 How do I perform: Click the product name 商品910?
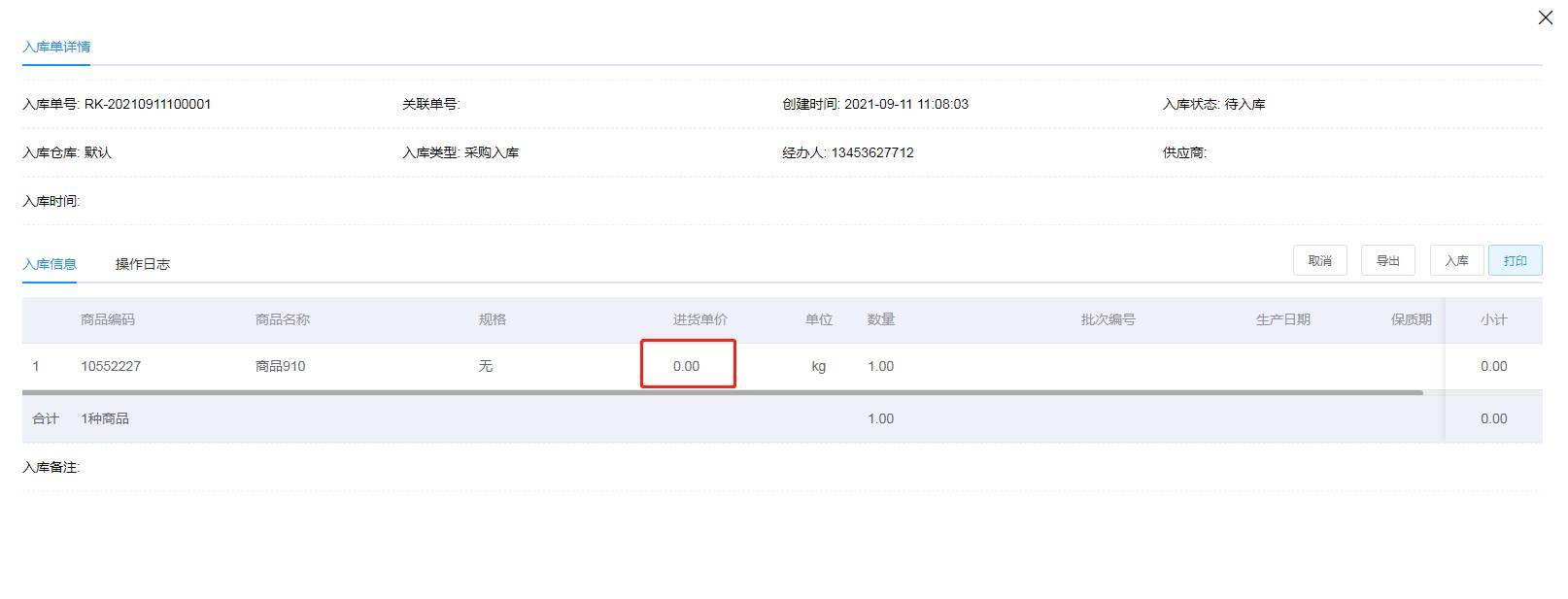coord(280,366)
